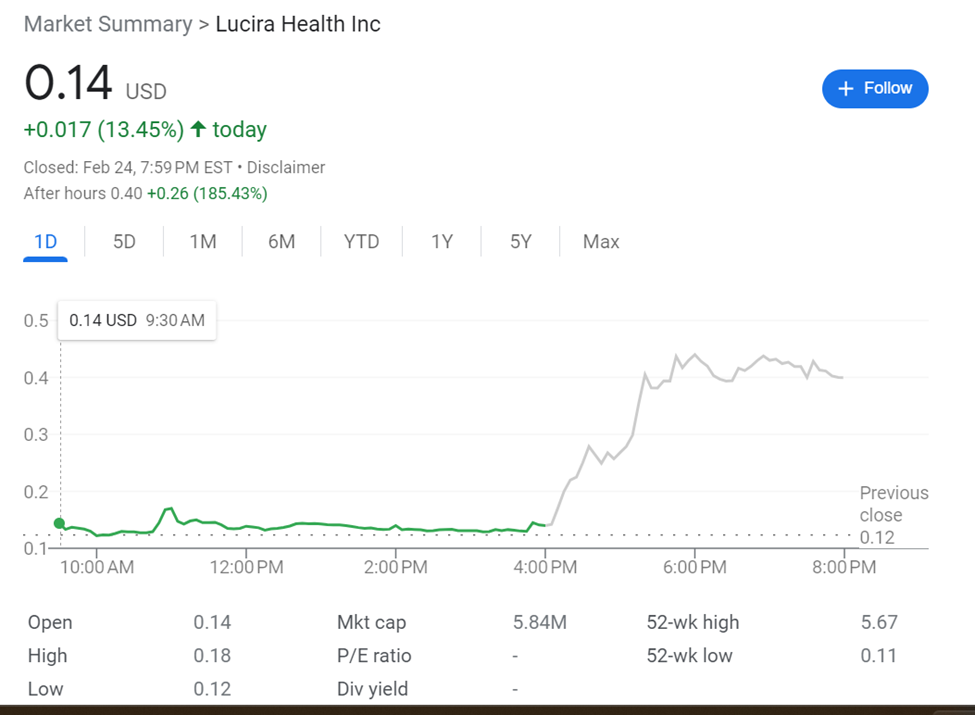The width and height of the screenshot is (975, 715).
Task: Click the gray after-hours peak near 6:00 PM
Action: tap(695, 355)
